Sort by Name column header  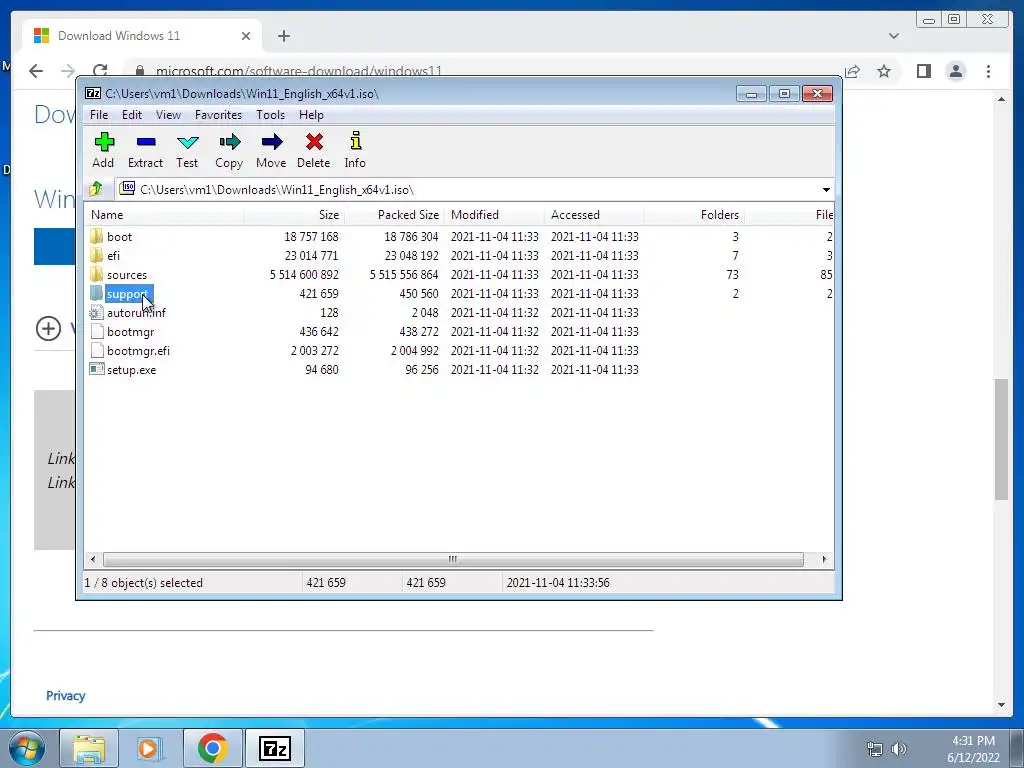[x=165, y=215]
